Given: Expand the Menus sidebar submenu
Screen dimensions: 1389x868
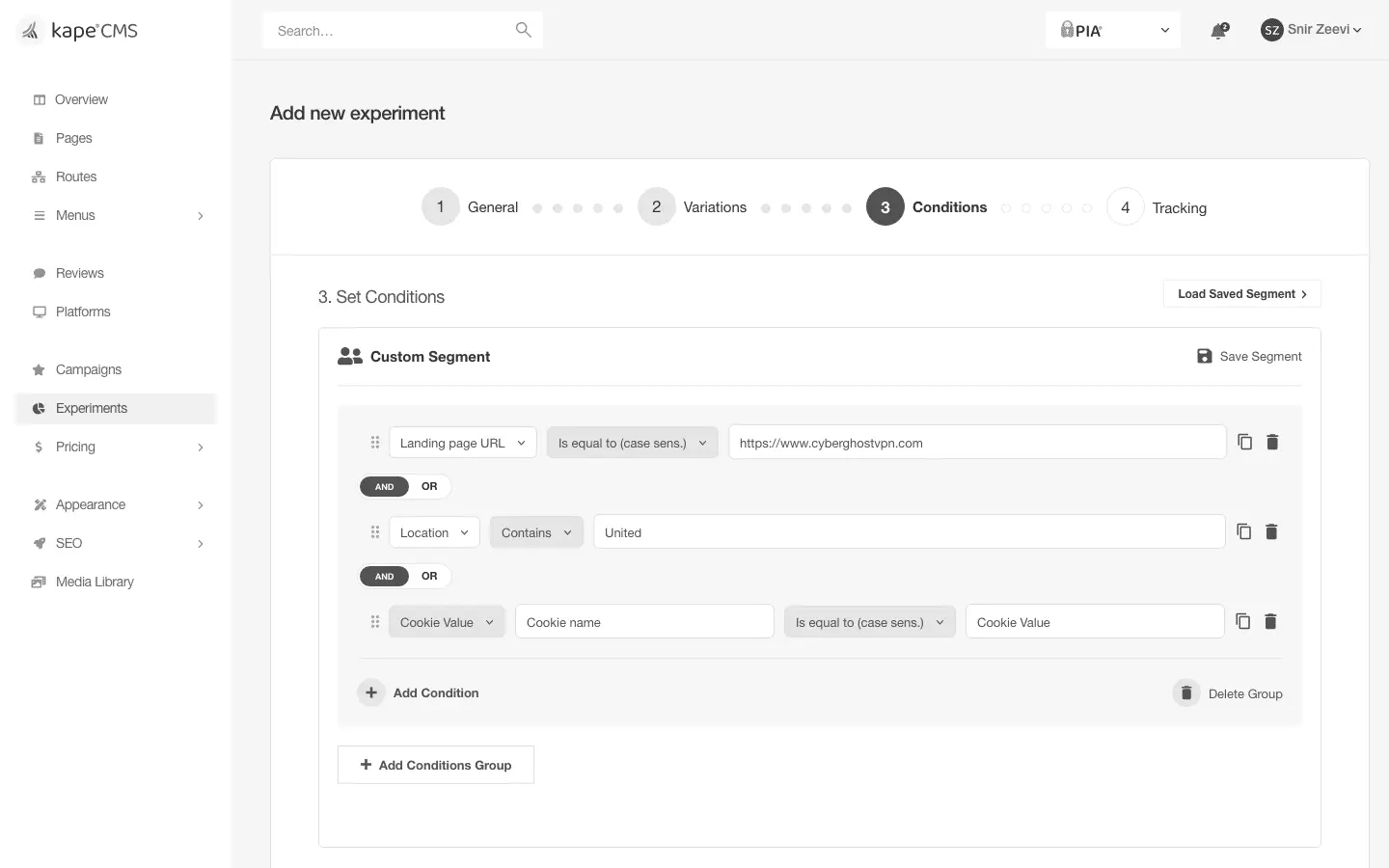Looking at the screenshot, I should (x=201, y=215).
